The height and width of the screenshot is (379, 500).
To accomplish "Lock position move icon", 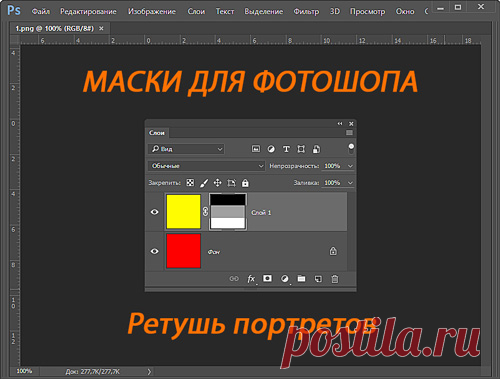I will click(217, 183).
